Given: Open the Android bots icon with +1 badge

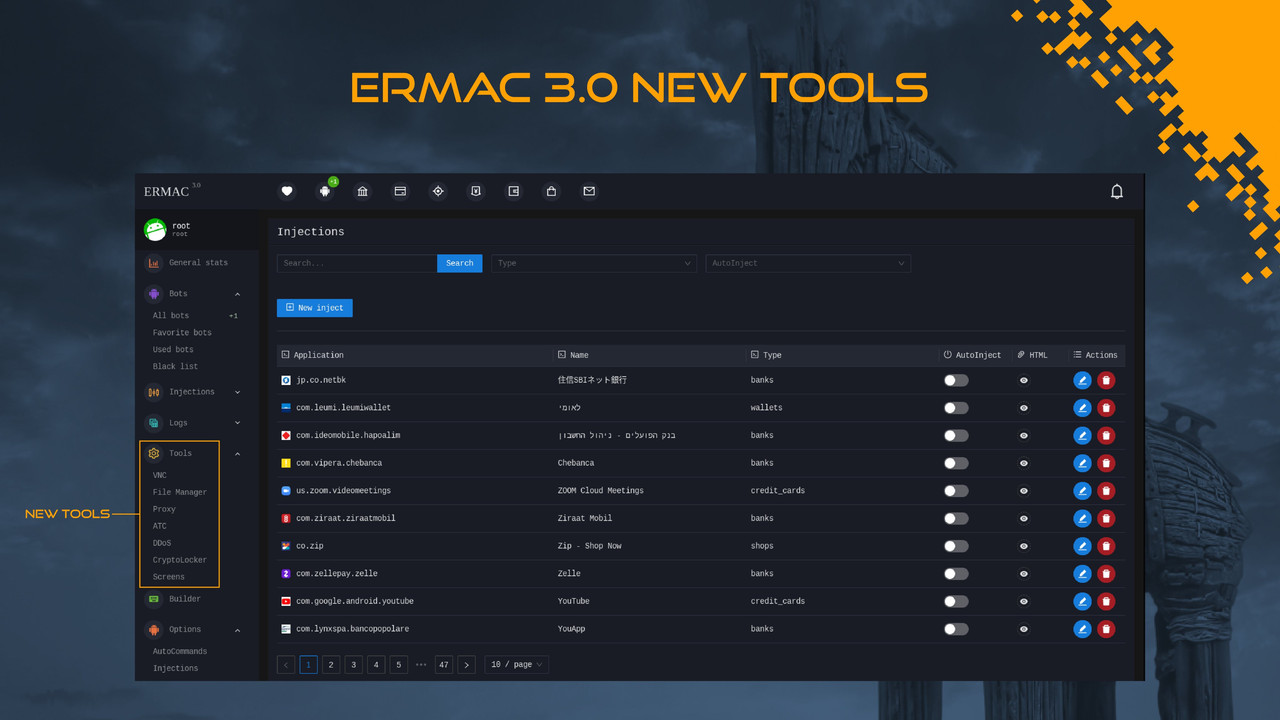Looking at the screenshot, I should pyautogui.click(x=325, y=191).
